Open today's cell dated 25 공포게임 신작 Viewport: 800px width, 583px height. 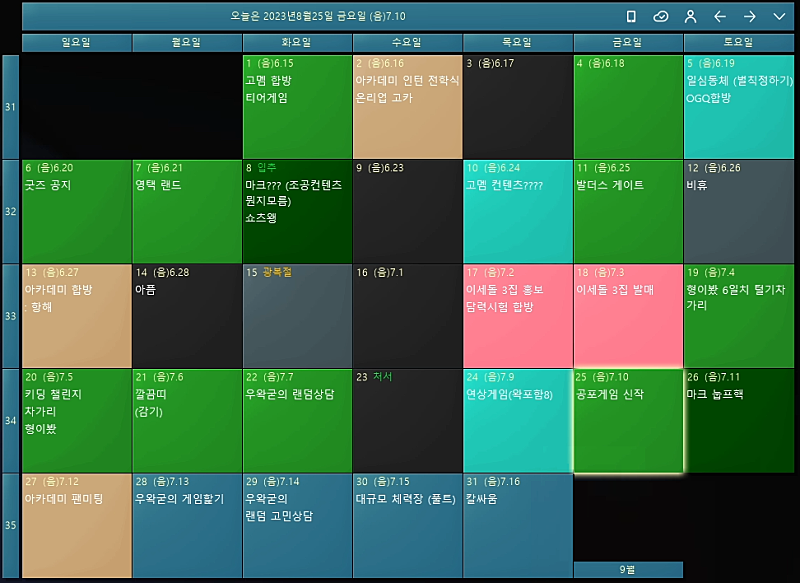tap(628, 421)
